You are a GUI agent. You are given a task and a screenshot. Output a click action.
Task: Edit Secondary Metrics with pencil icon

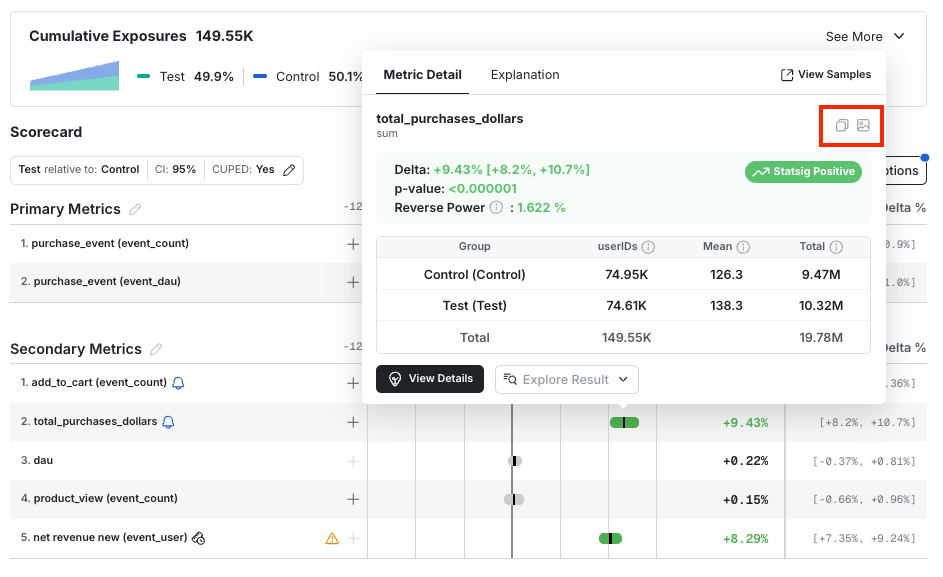[x=156, y=349]
